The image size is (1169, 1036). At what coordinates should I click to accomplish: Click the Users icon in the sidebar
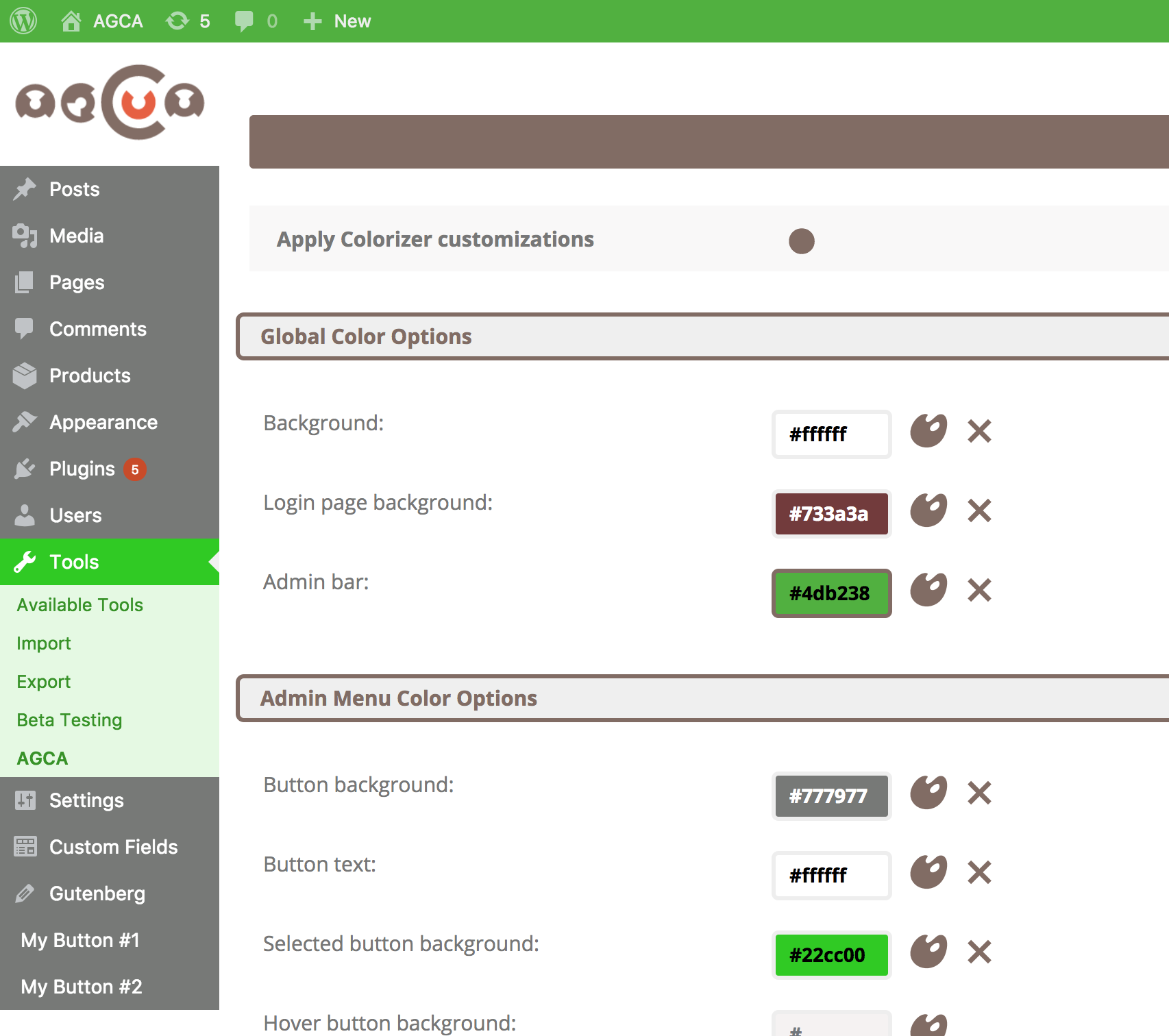[25, 515]
